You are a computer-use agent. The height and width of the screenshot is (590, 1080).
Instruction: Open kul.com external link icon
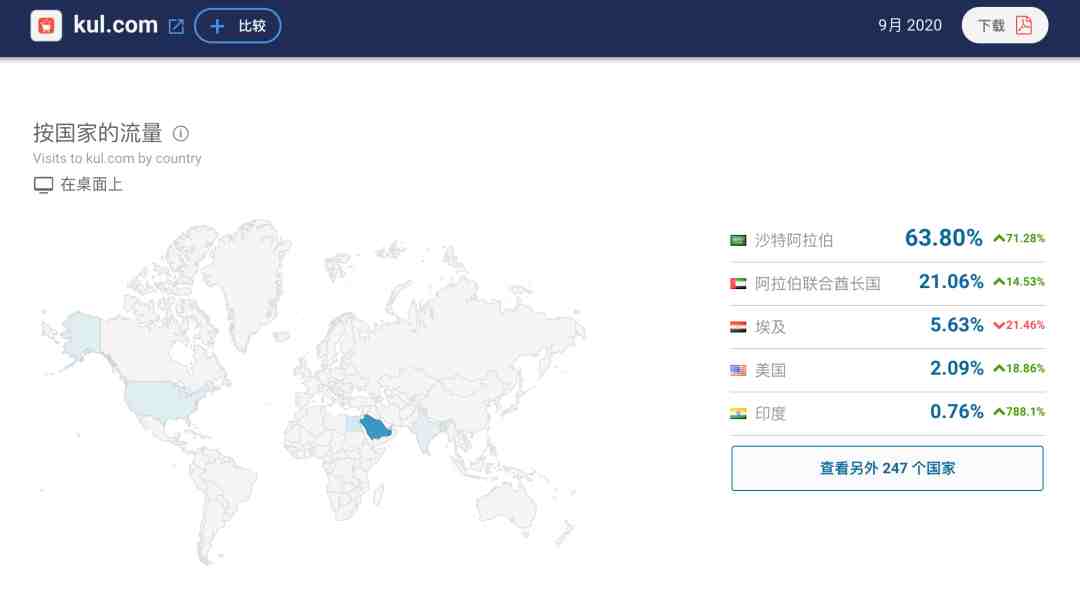[x=176, y=27]
